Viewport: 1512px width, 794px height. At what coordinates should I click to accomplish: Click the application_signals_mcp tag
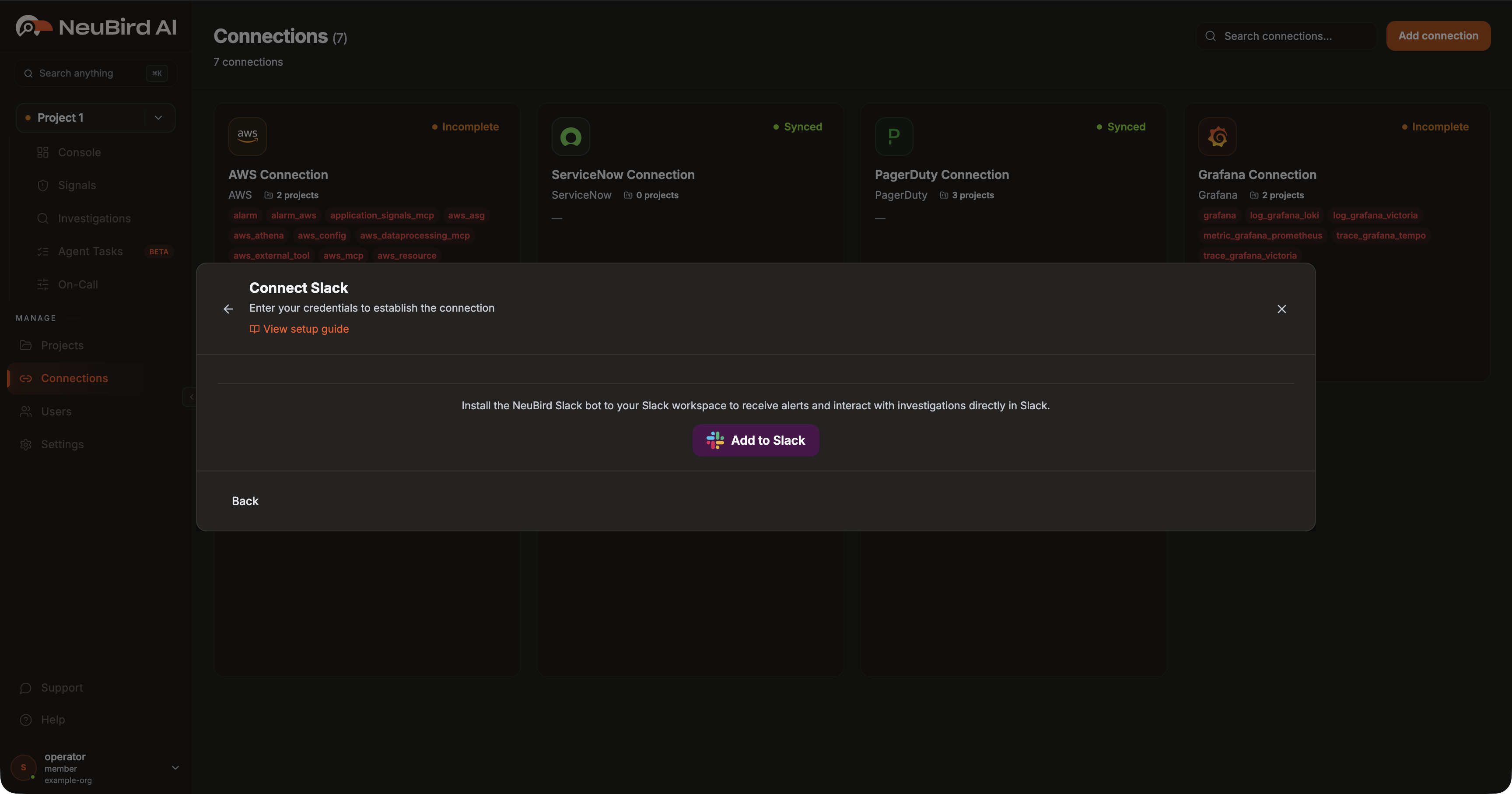click(382, 215)
